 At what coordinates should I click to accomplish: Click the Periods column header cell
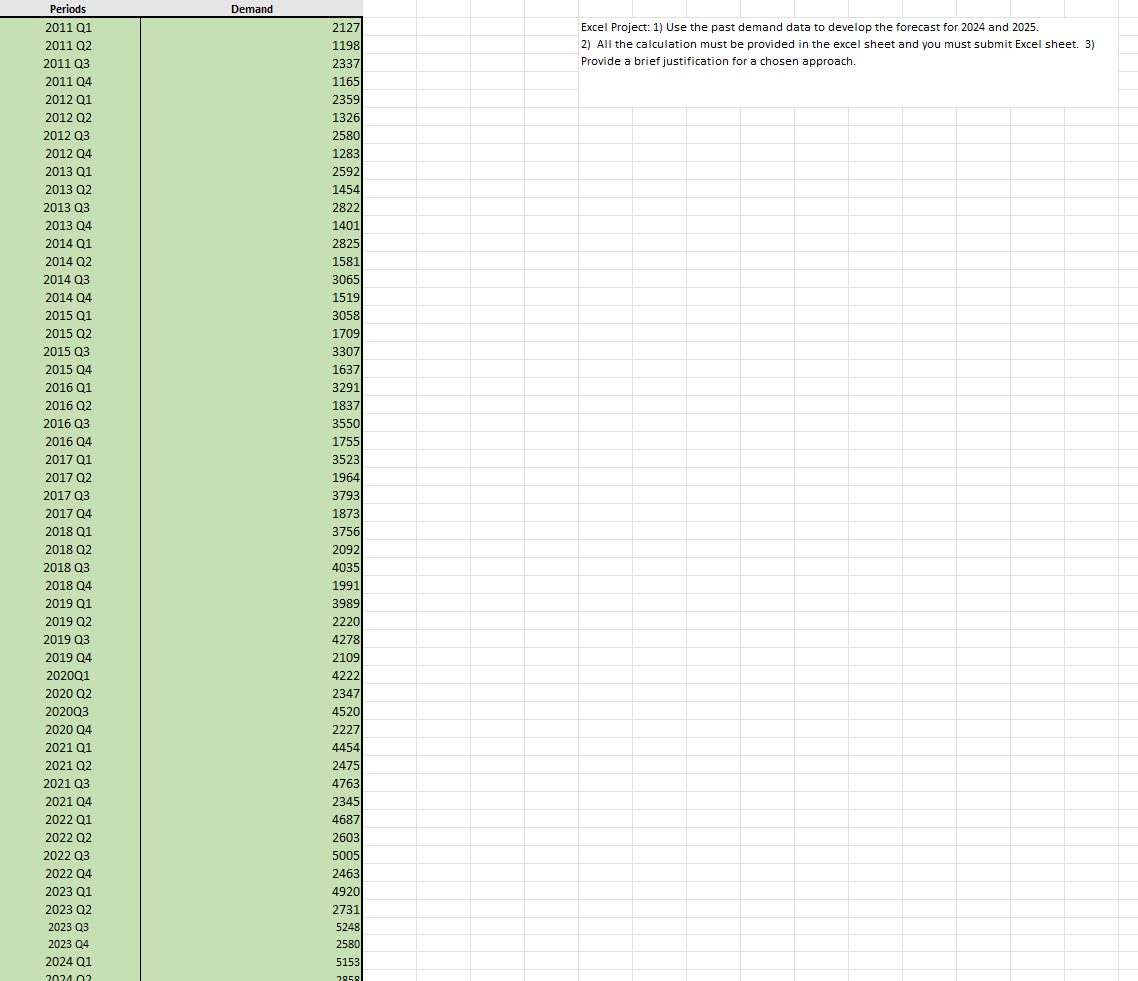coord(68,9)
